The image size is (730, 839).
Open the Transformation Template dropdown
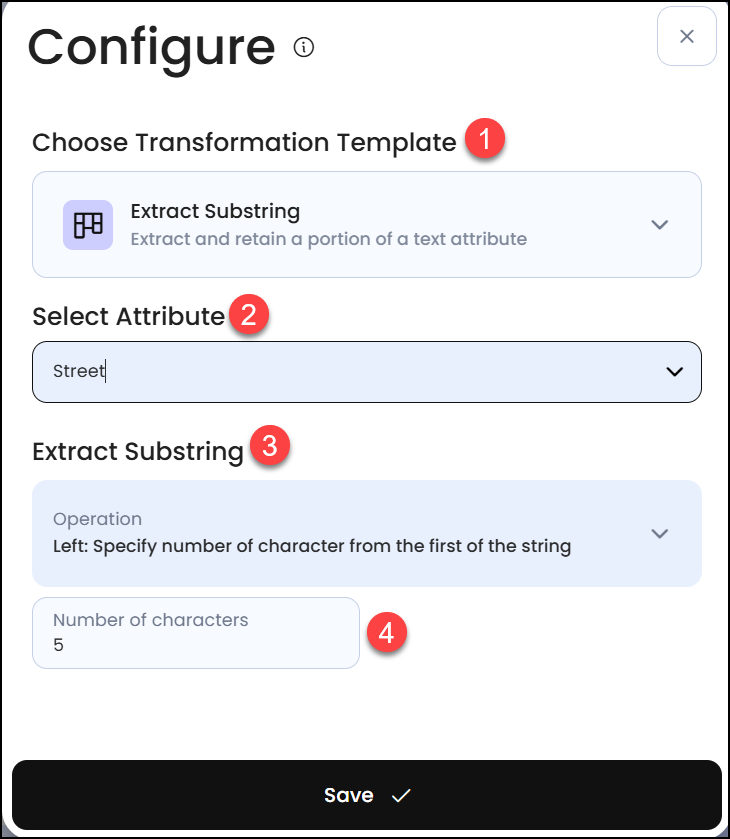pos(366,224)
